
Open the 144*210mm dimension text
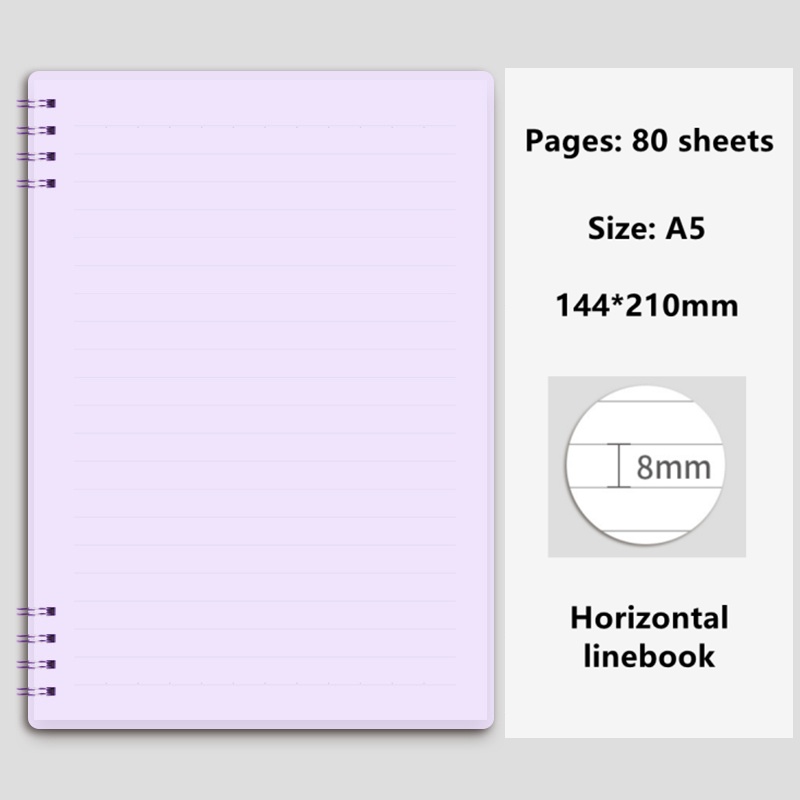650,300
